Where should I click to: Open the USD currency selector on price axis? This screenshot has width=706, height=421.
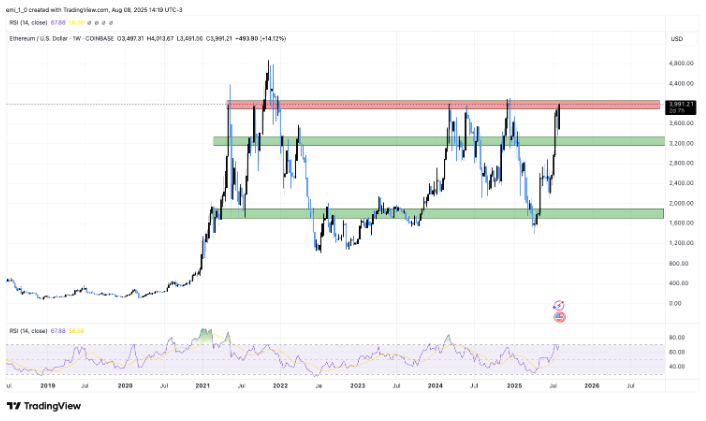click(676, 37)
